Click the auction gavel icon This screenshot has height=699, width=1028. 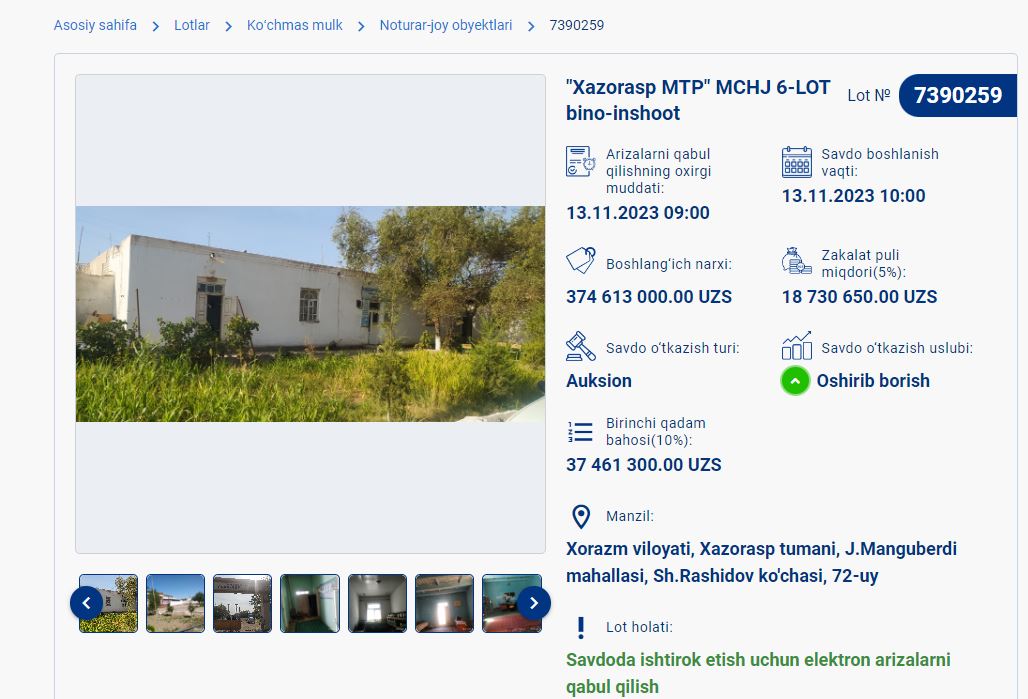581,346
